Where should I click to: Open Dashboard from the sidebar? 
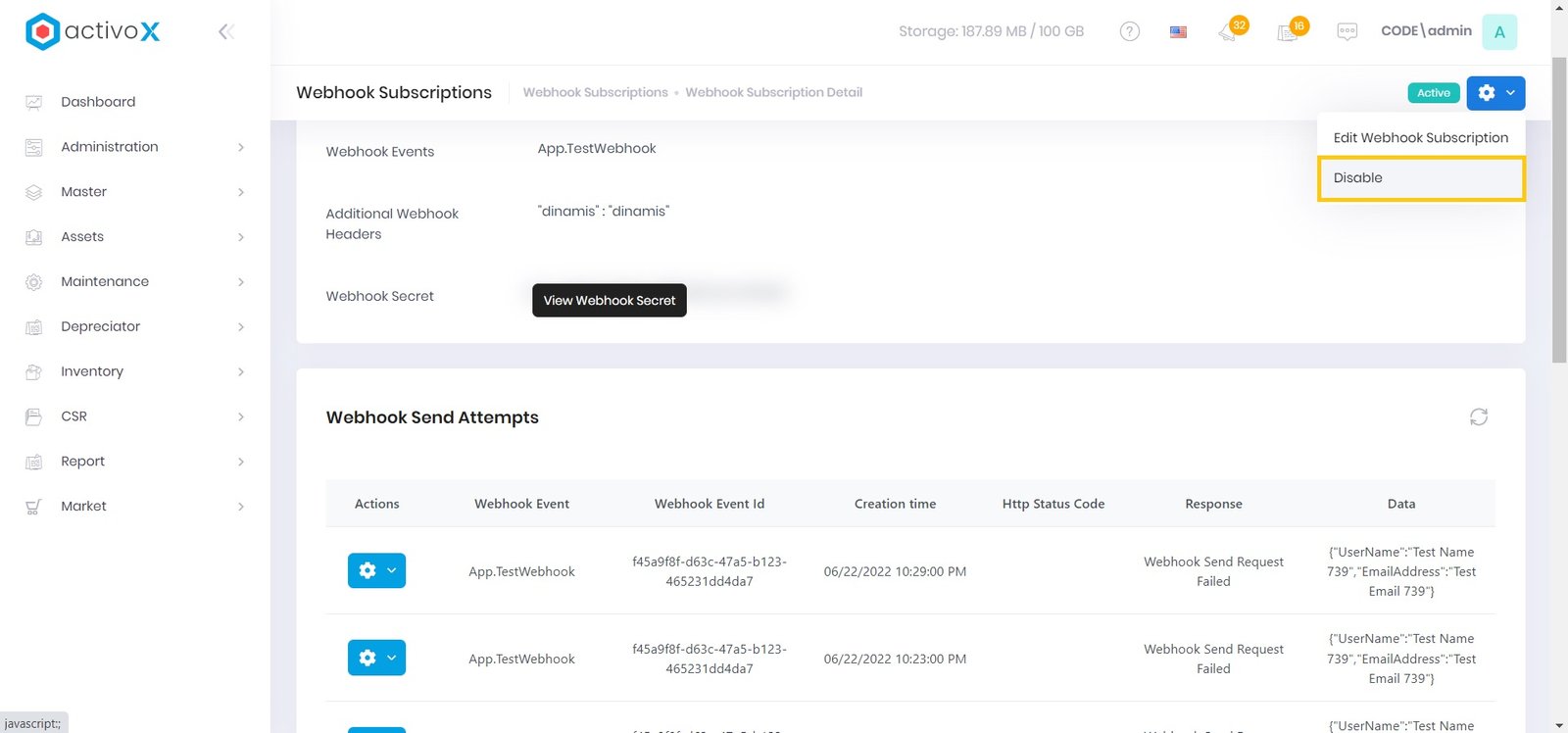coord(98,102)
